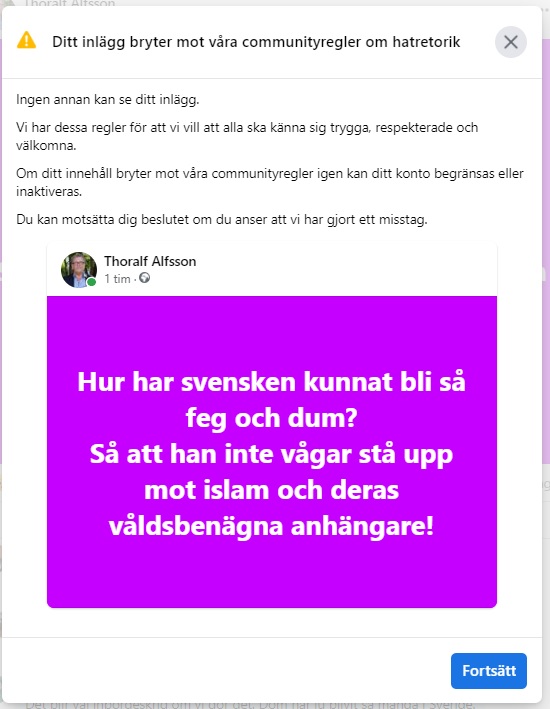Click the yellow warning triangle icon
This screenshot has height=709, width=550.
pos(26,40)
